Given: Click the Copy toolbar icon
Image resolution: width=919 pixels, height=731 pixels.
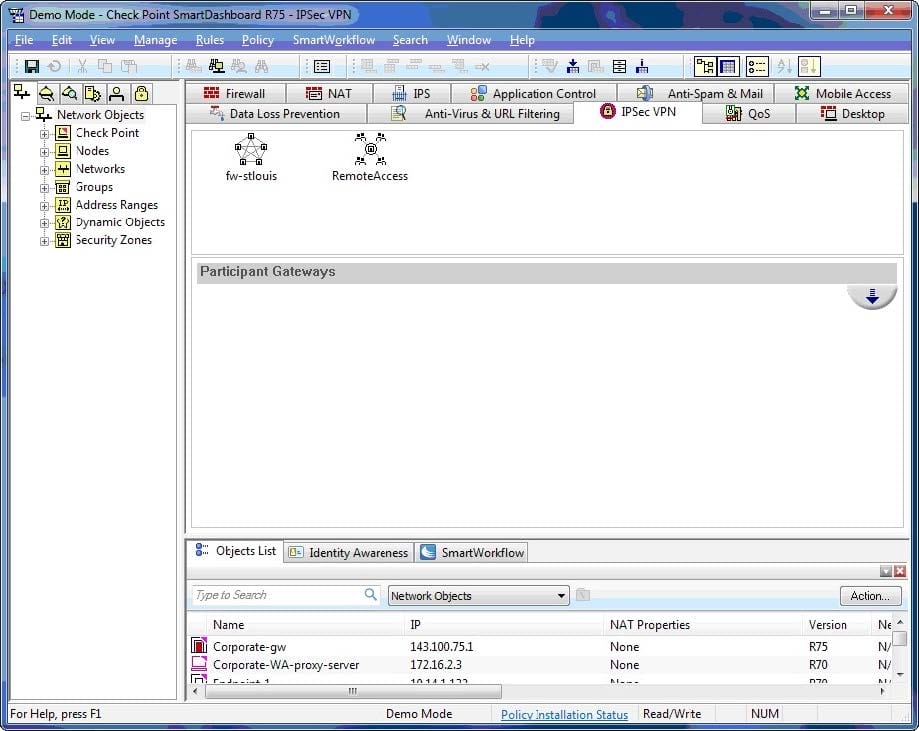Looking at the screenshot, I should [x=105, y=66].
